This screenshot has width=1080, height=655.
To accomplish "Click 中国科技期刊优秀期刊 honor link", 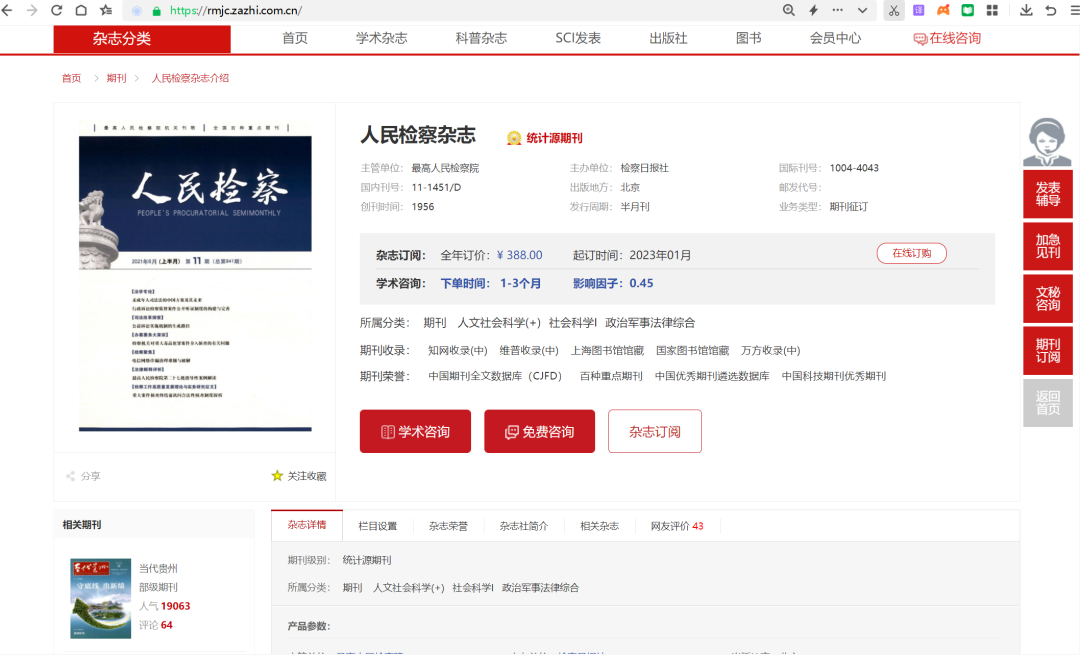I will point(833,376).
